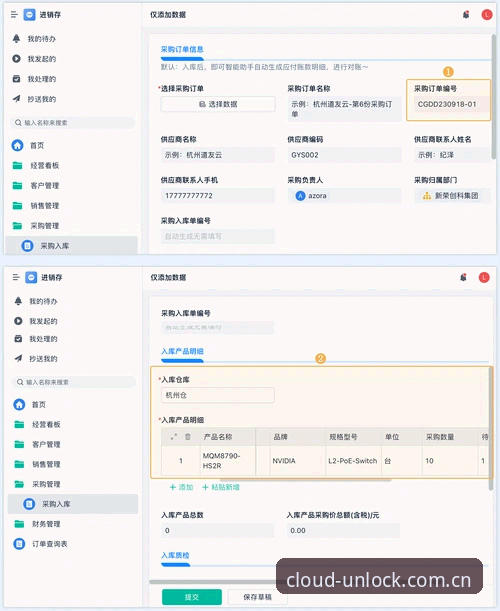
Task: Click 采购归属部门 value 新荣创科集团
Action: (451, 196)
